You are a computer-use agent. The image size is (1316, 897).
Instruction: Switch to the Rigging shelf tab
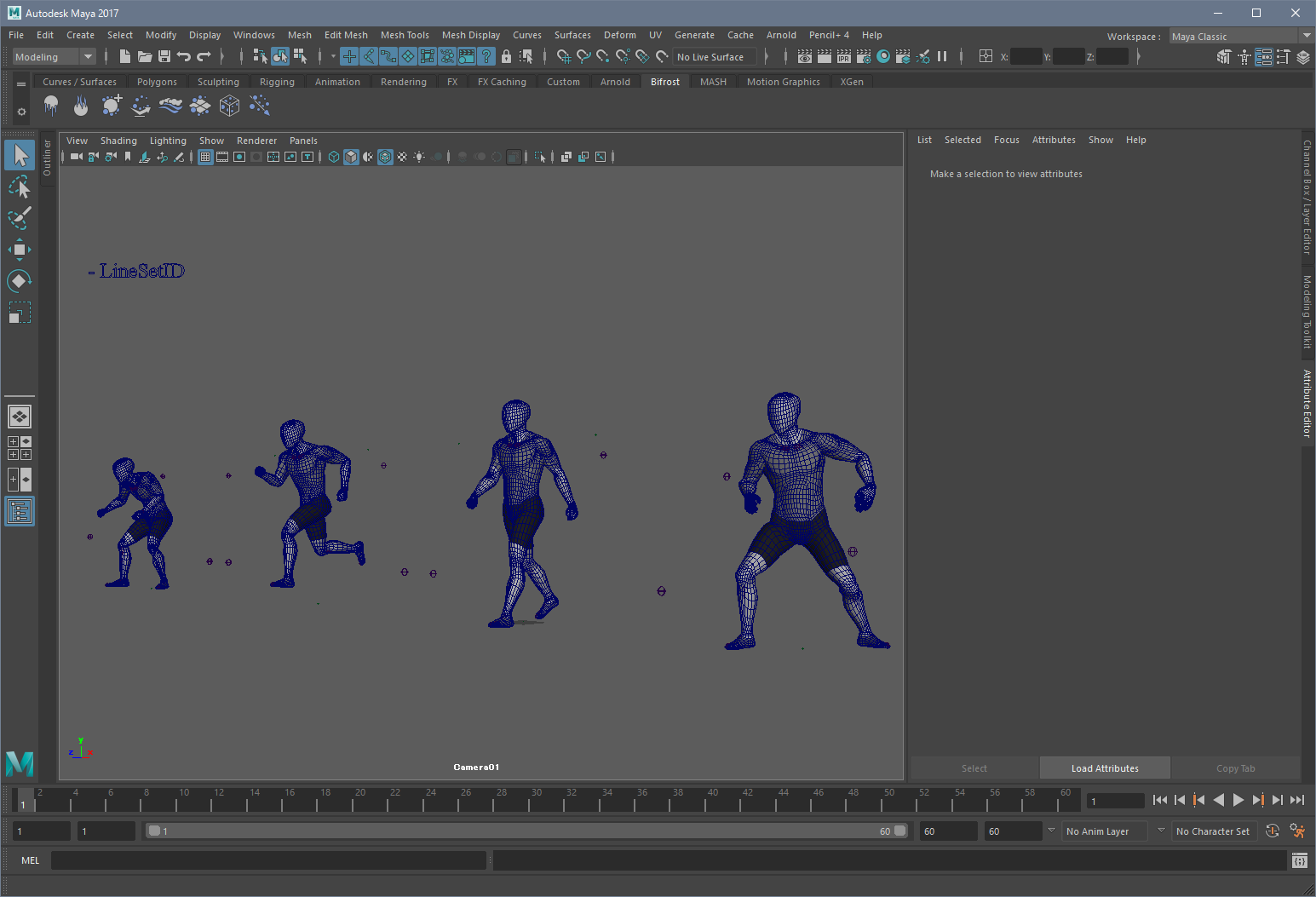coord(277,82)
